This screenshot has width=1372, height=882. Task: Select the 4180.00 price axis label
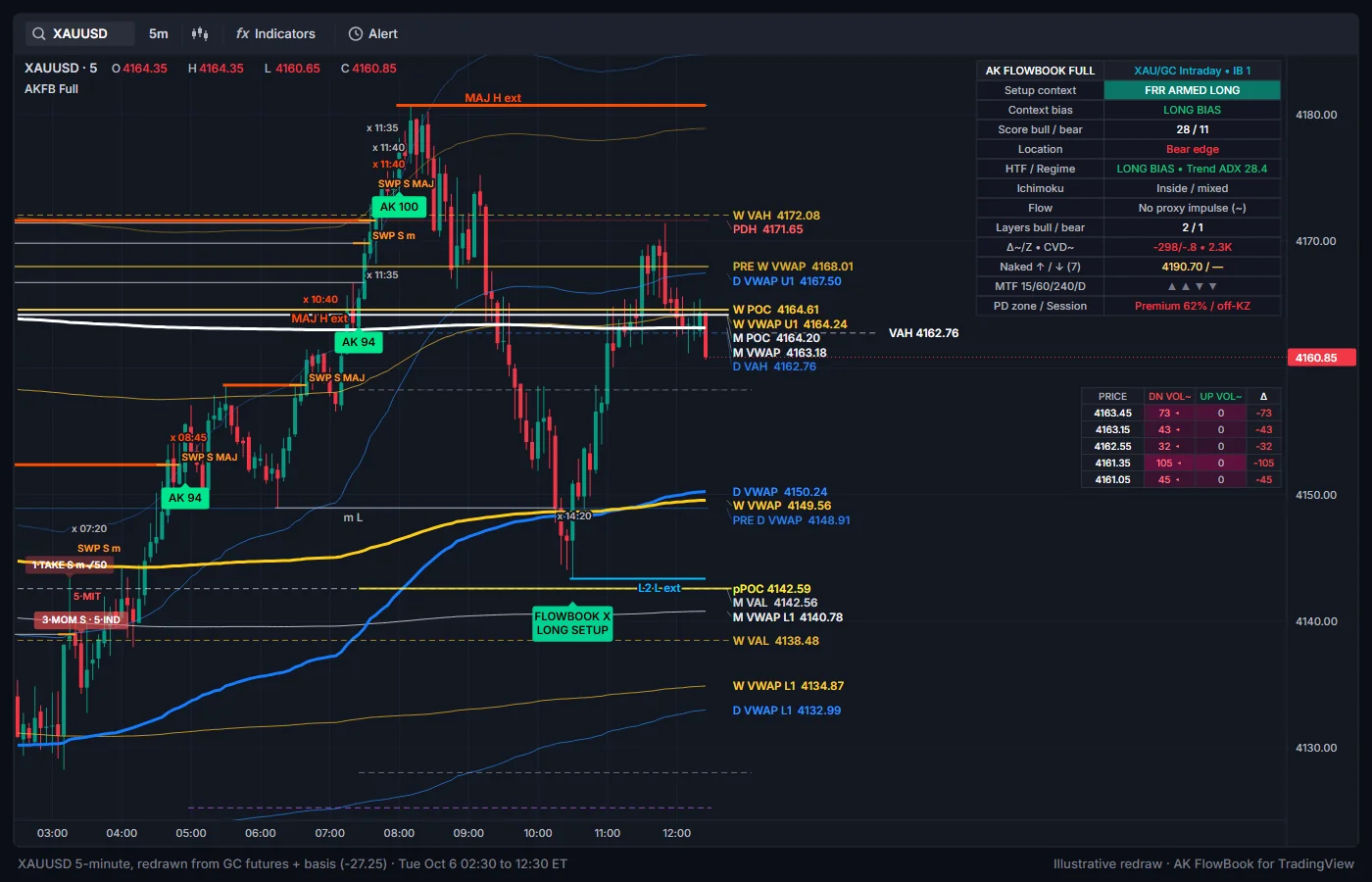tap(1316, 115)
